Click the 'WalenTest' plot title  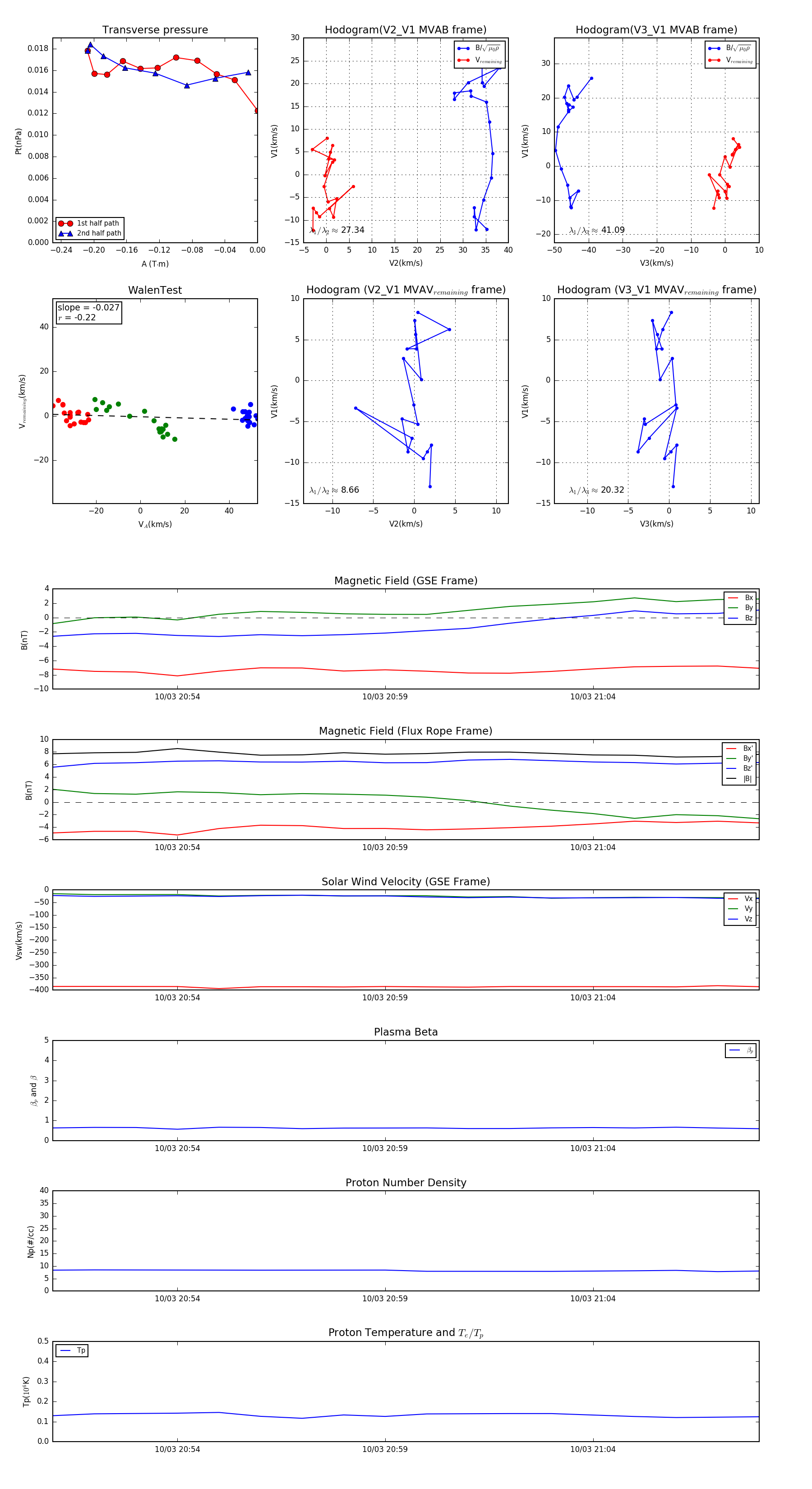[155, 290]
